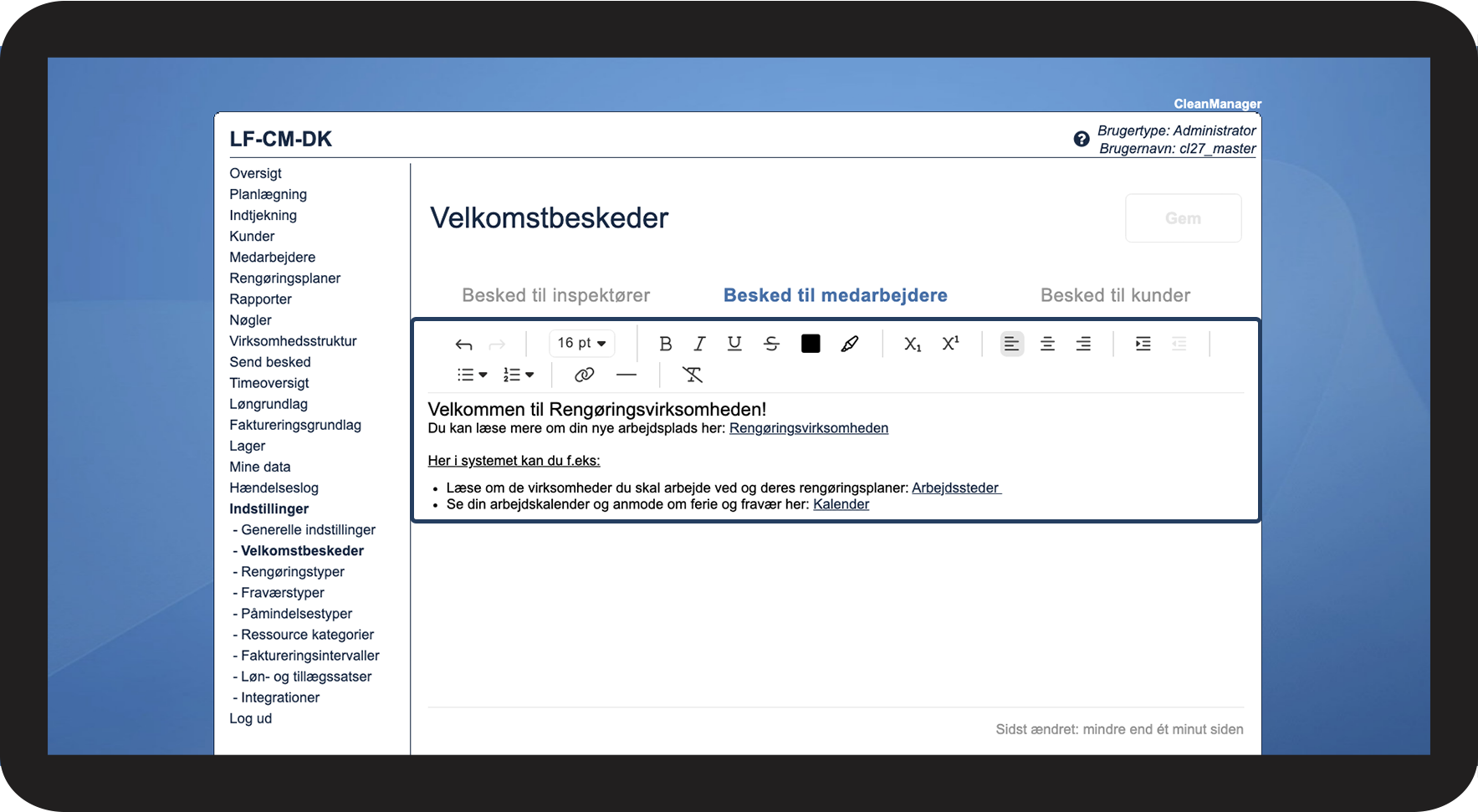Open the numbered list style dropdown
The width and height of the screenshot is (1478, 812).
click(519, 374)
